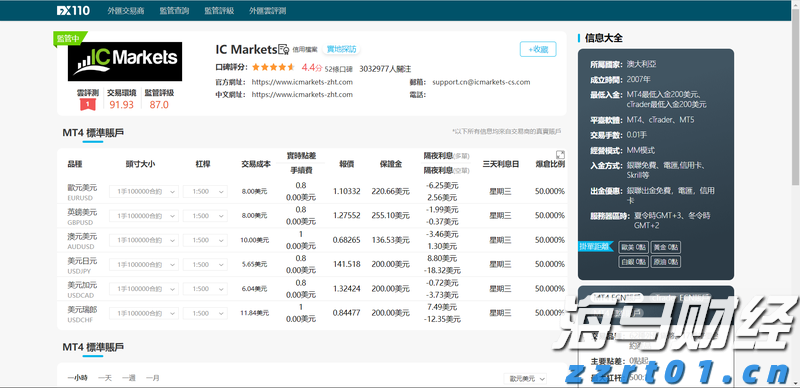
Task: Select the 一天 chart period tab
Action: tap(105, 378)
